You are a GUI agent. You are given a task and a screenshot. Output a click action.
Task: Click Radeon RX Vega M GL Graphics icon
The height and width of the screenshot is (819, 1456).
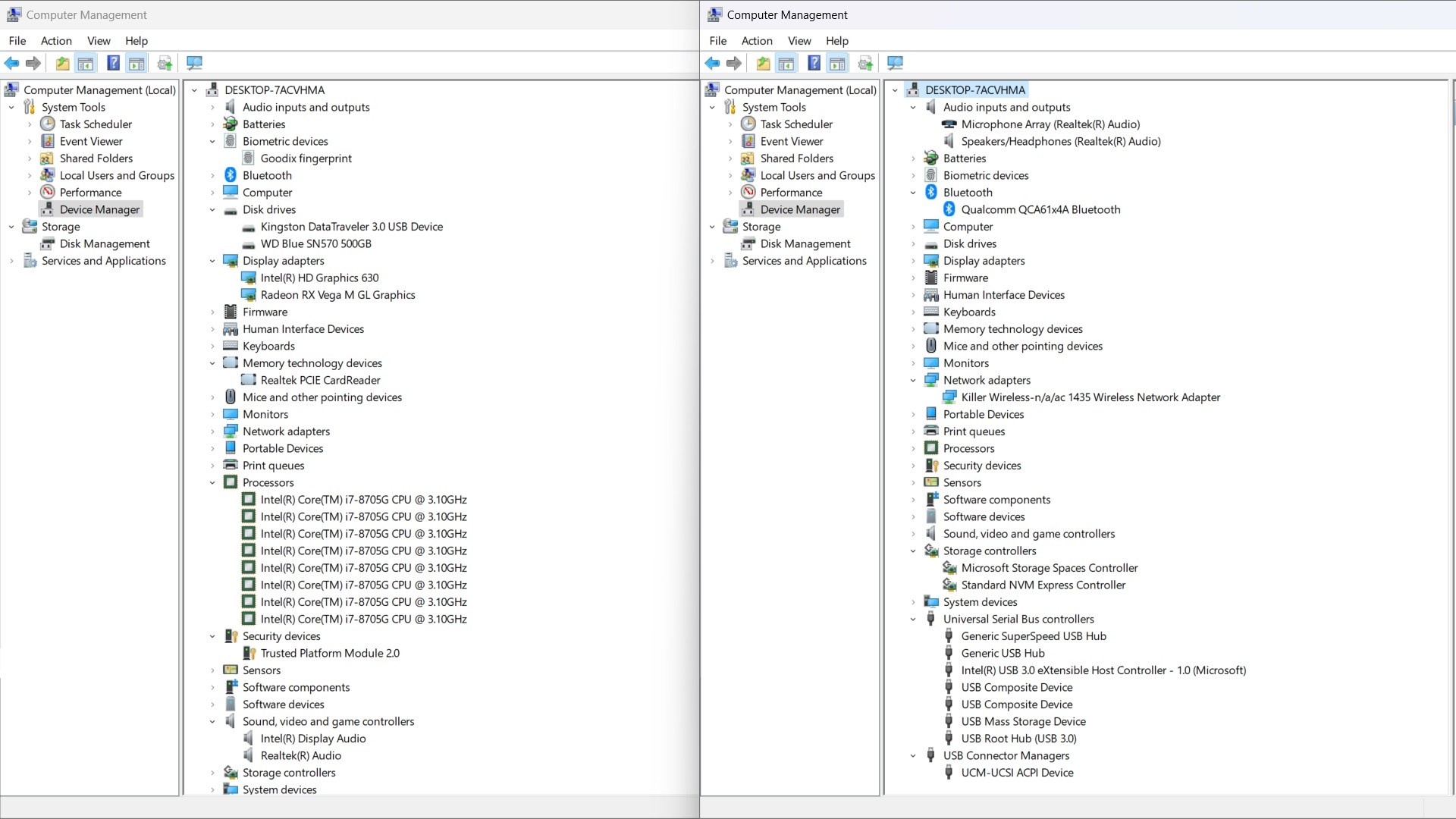(248, 295)
